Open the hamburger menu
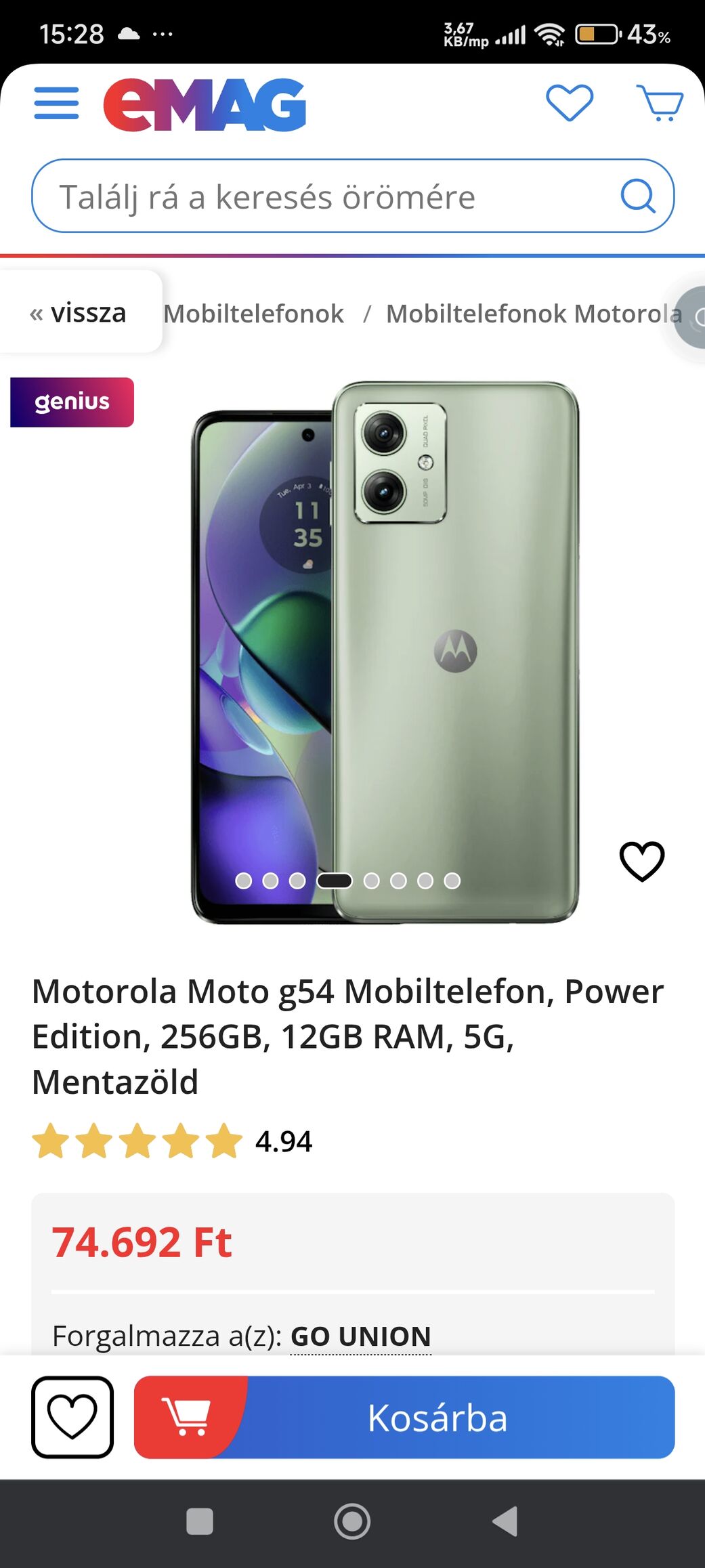The width and height of the screenshot is (705, 1568). pyautogui.click(x=56, y=103)
